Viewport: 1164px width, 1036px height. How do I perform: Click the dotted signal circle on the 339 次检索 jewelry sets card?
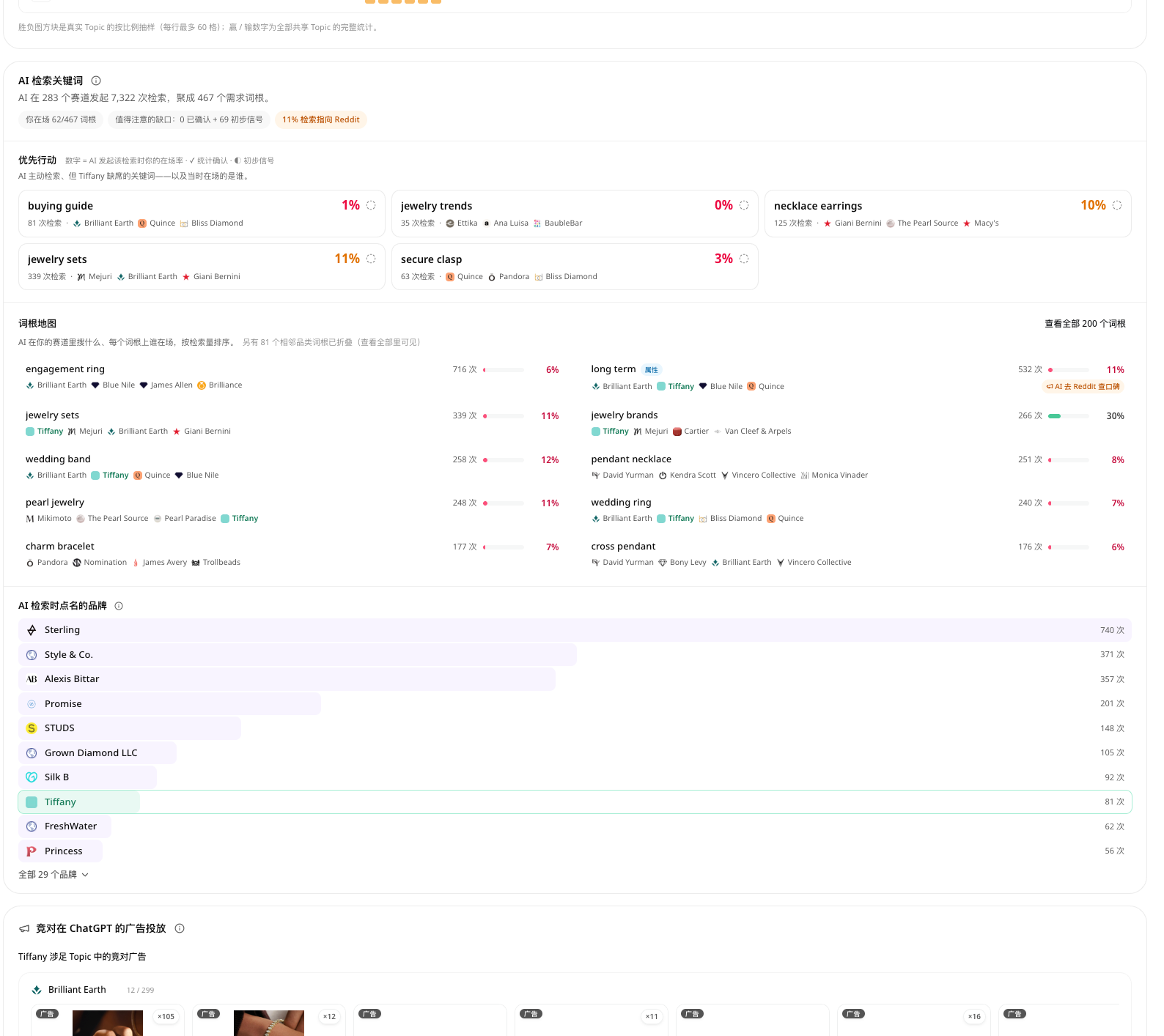[371, 259]
